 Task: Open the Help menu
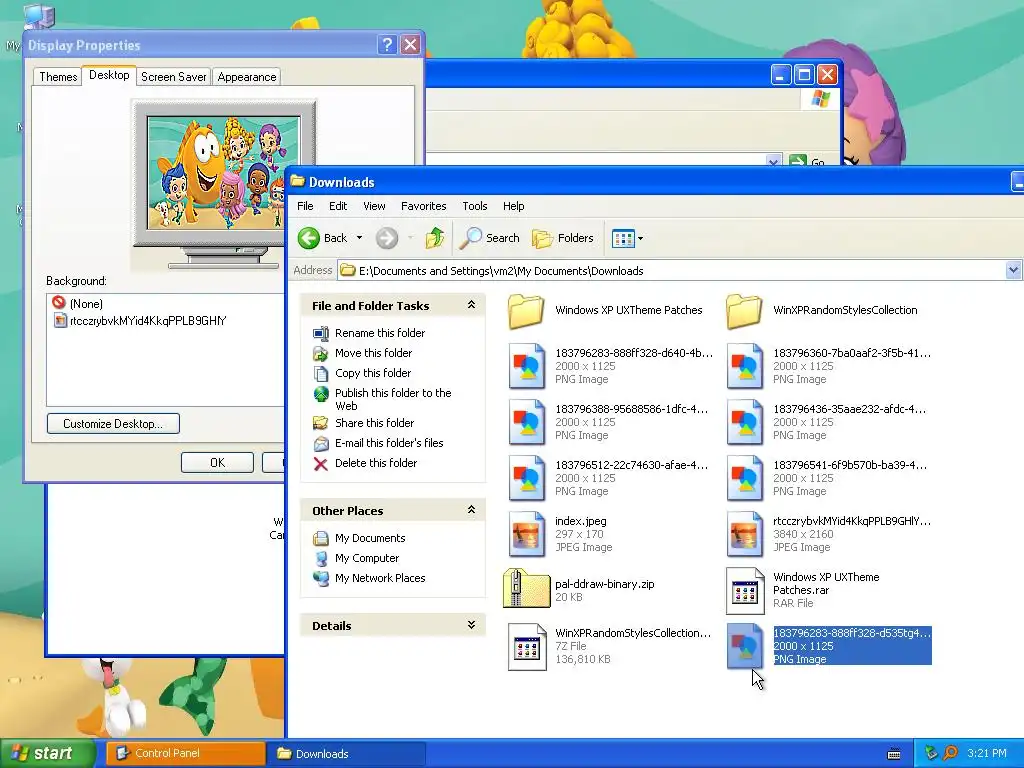(x=513, y=206)
